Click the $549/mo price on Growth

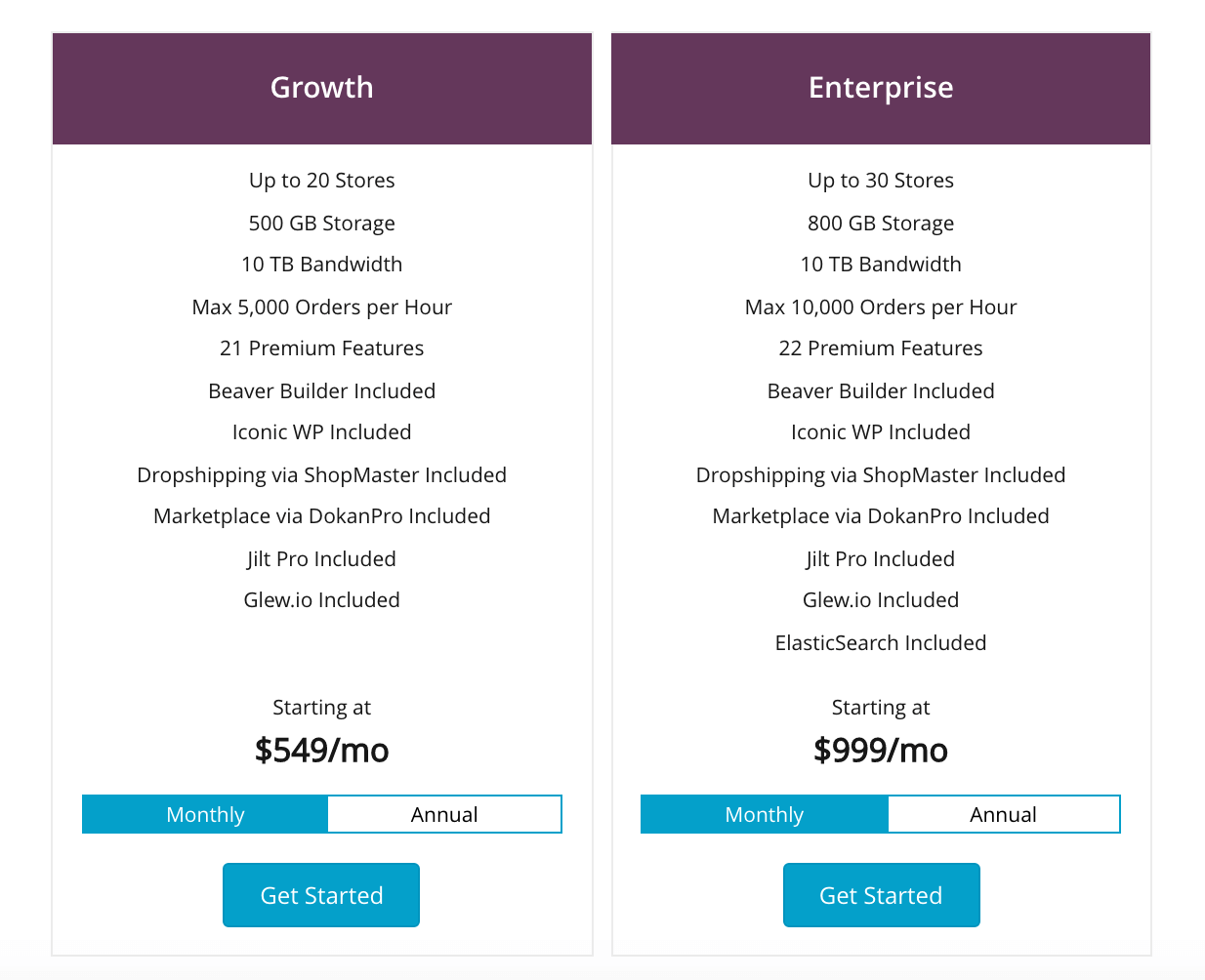(x=321, y=751)
